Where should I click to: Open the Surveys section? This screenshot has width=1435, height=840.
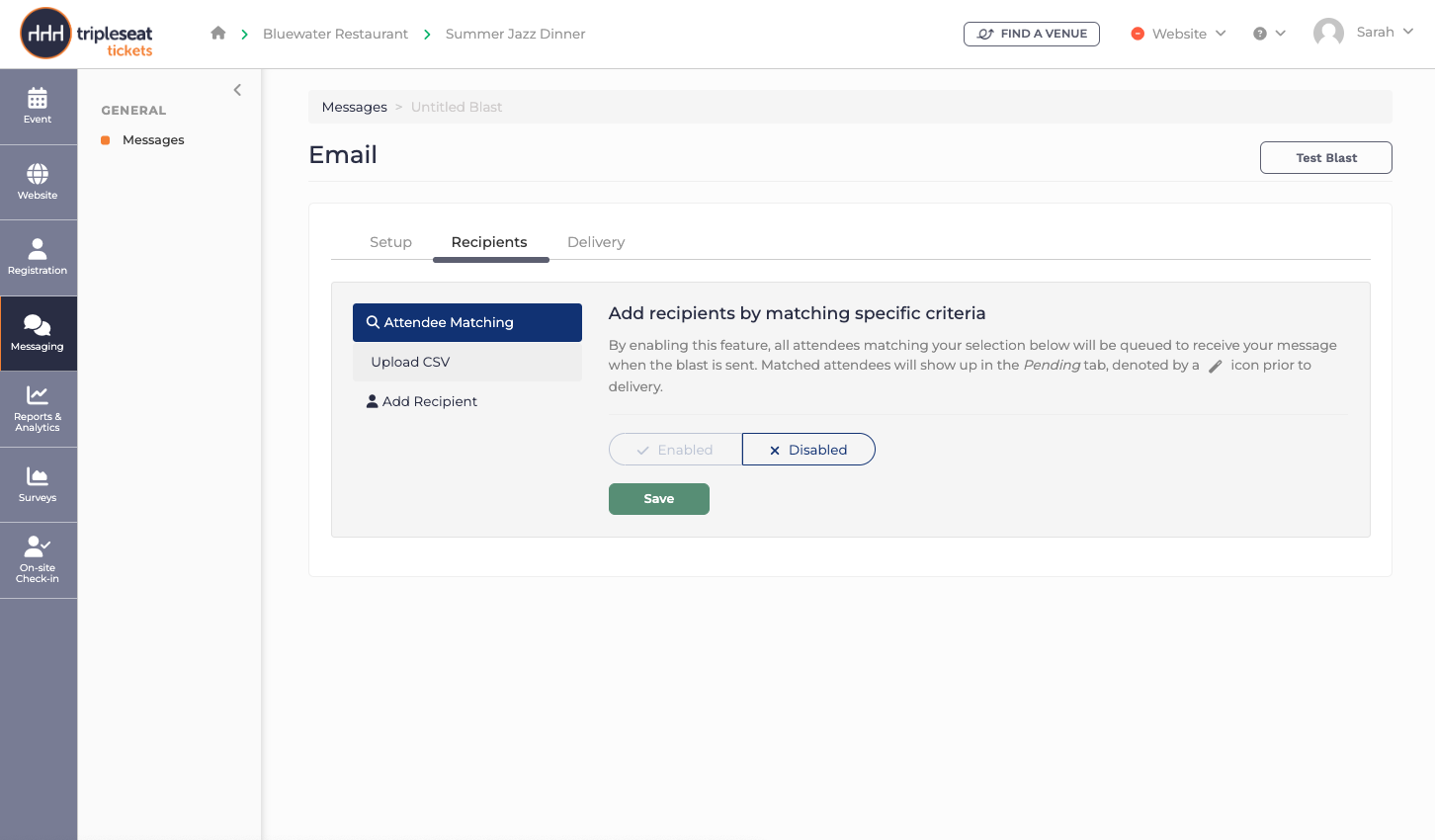coord(38,484)
